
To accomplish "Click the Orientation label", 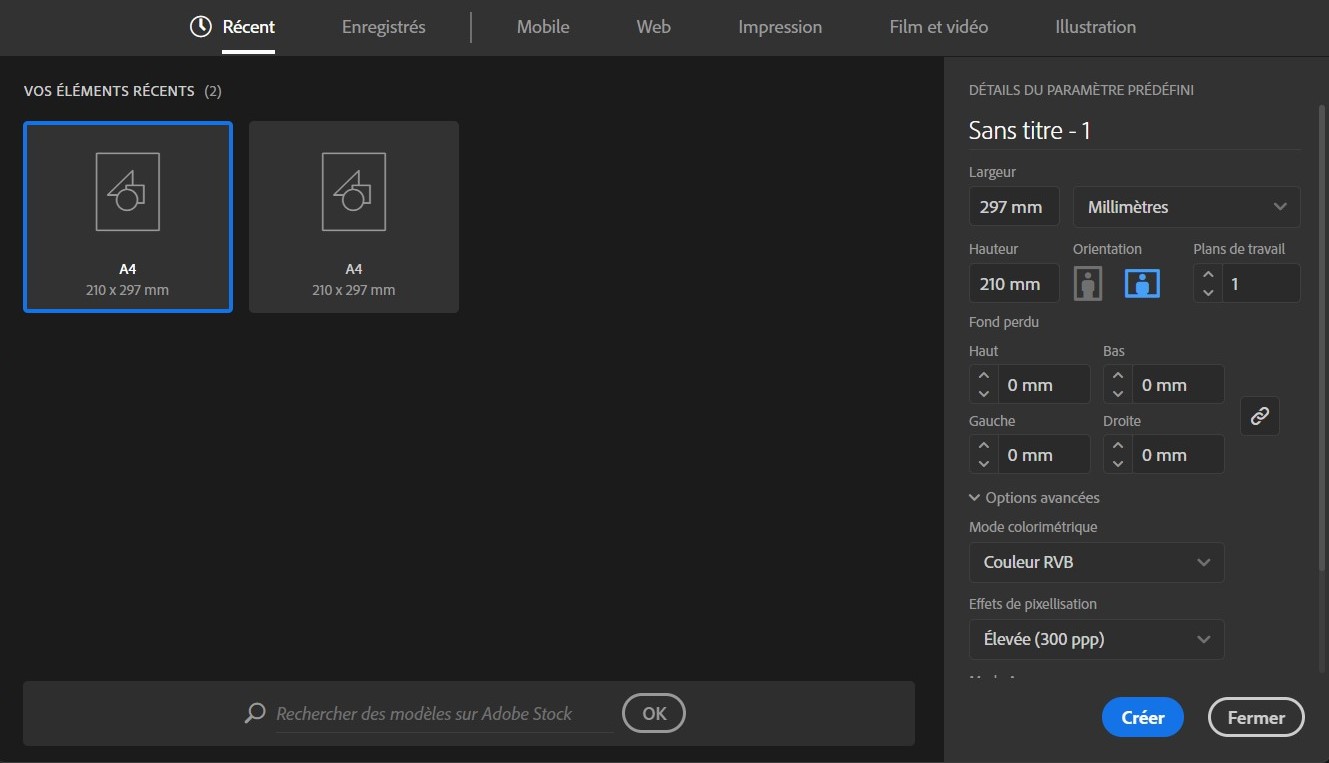I will point(1107,249).
